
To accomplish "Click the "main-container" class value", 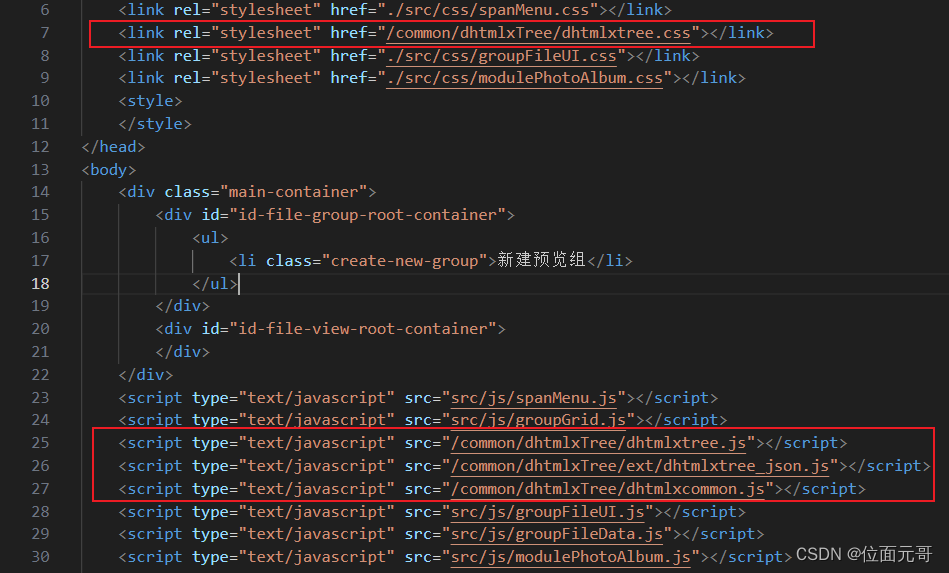I will click(293, 192).
